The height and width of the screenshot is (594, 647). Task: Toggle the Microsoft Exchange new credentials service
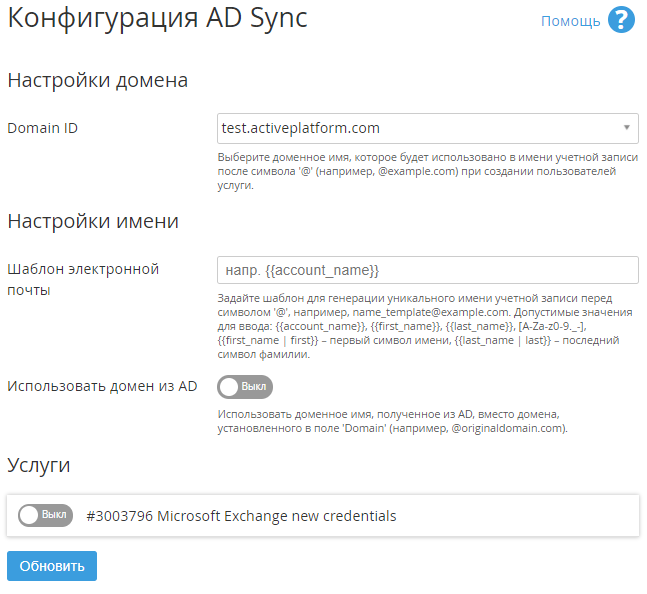coord(45,516)
